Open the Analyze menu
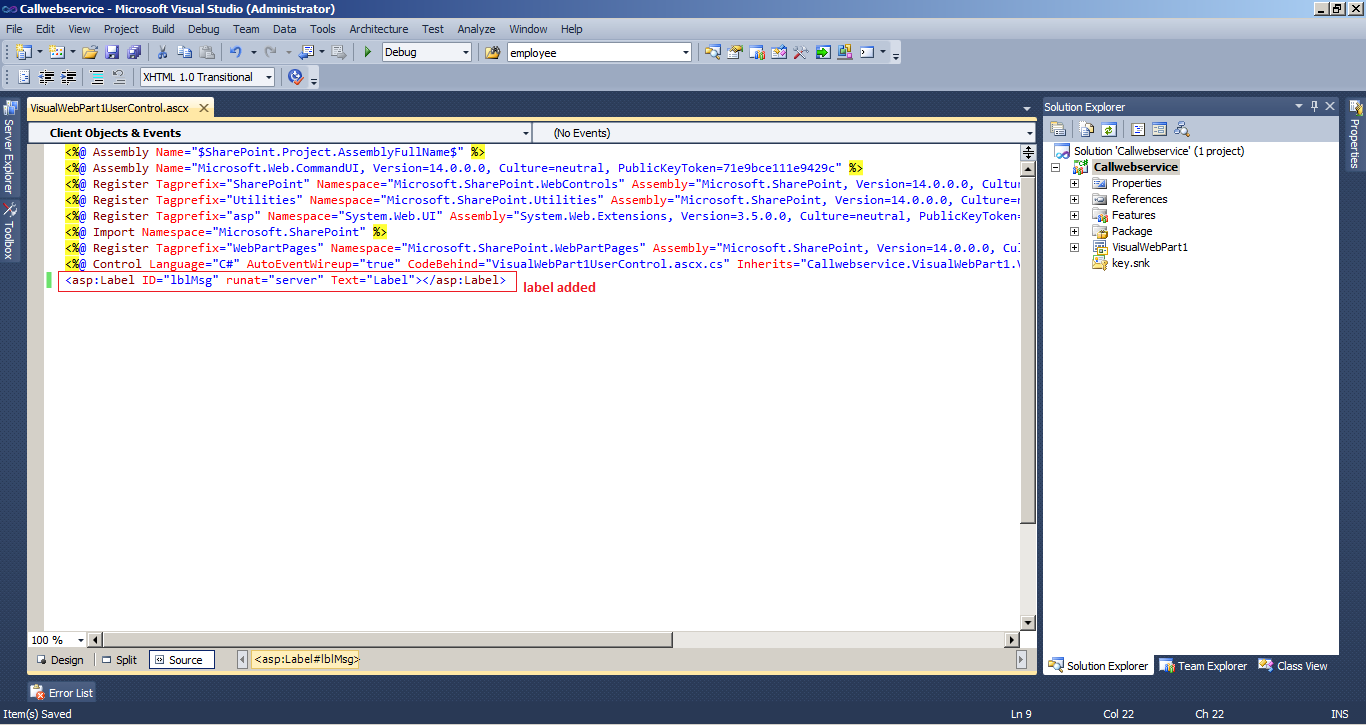 (x=476, y=29)
